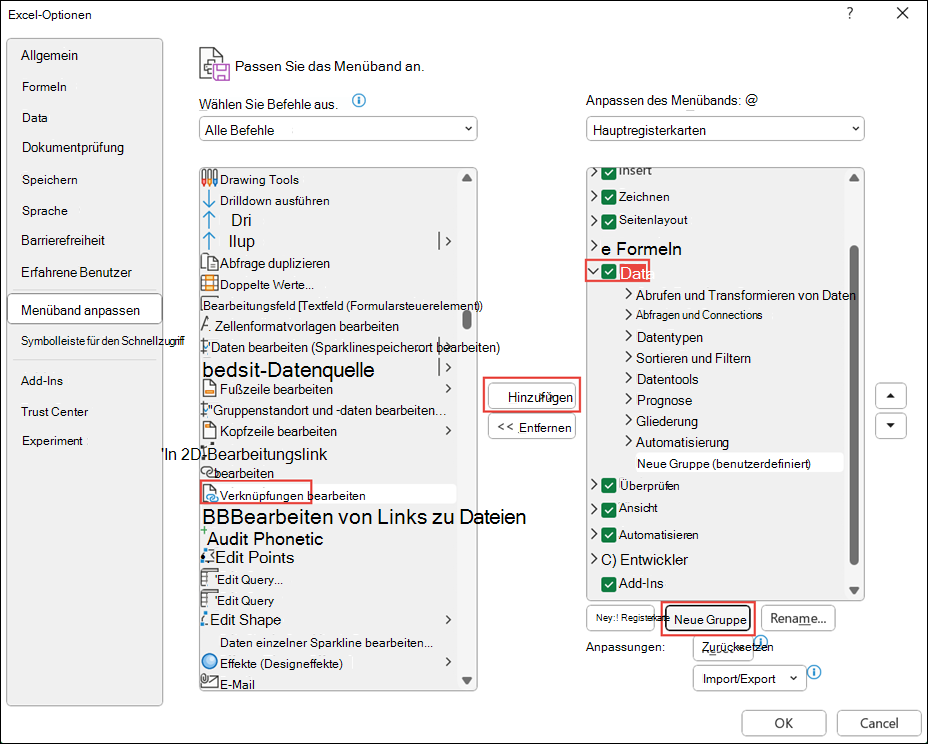Click the commands list scrollbar thumb

coord(467,320)
